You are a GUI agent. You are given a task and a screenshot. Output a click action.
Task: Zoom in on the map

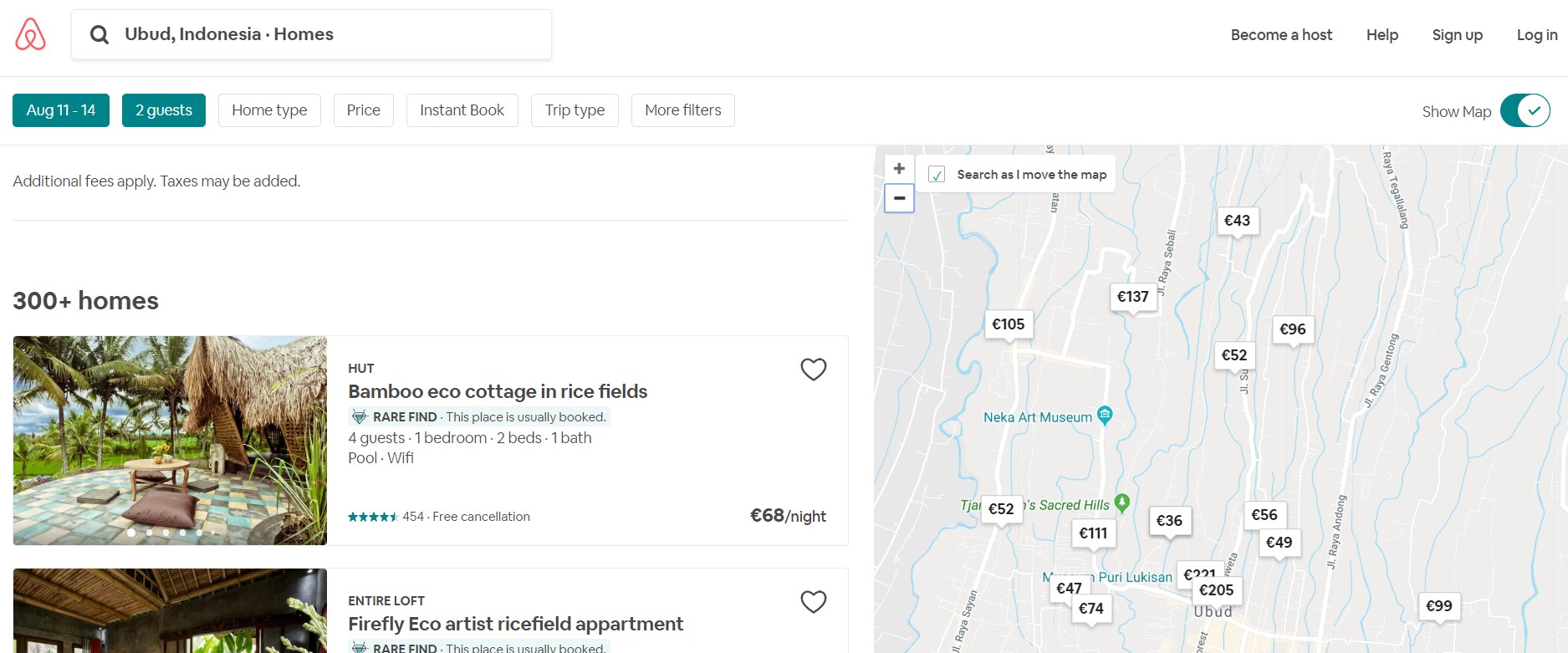coord(899,168)
